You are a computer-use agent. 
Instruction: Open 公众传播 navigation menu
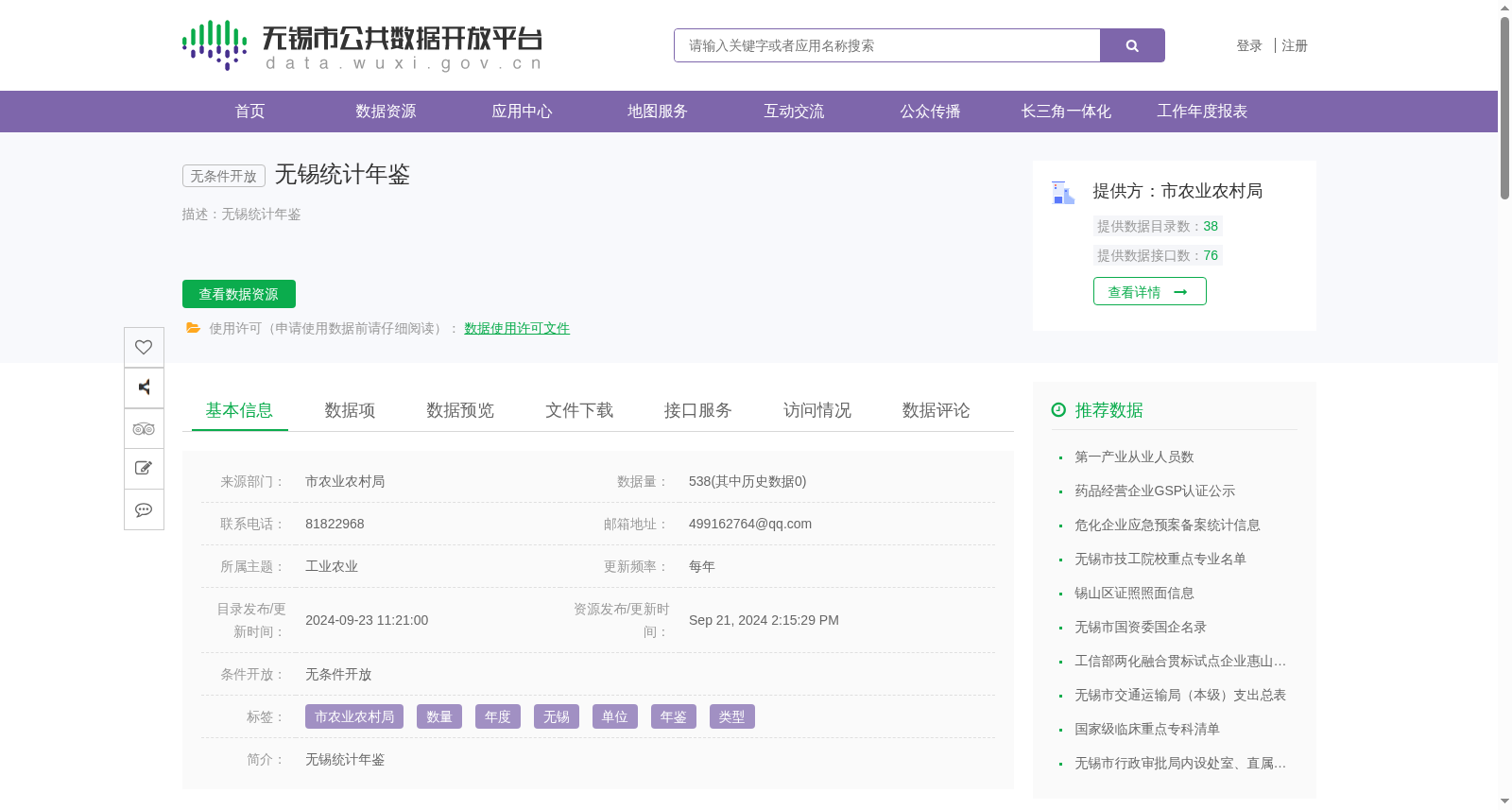coord(930,112)
